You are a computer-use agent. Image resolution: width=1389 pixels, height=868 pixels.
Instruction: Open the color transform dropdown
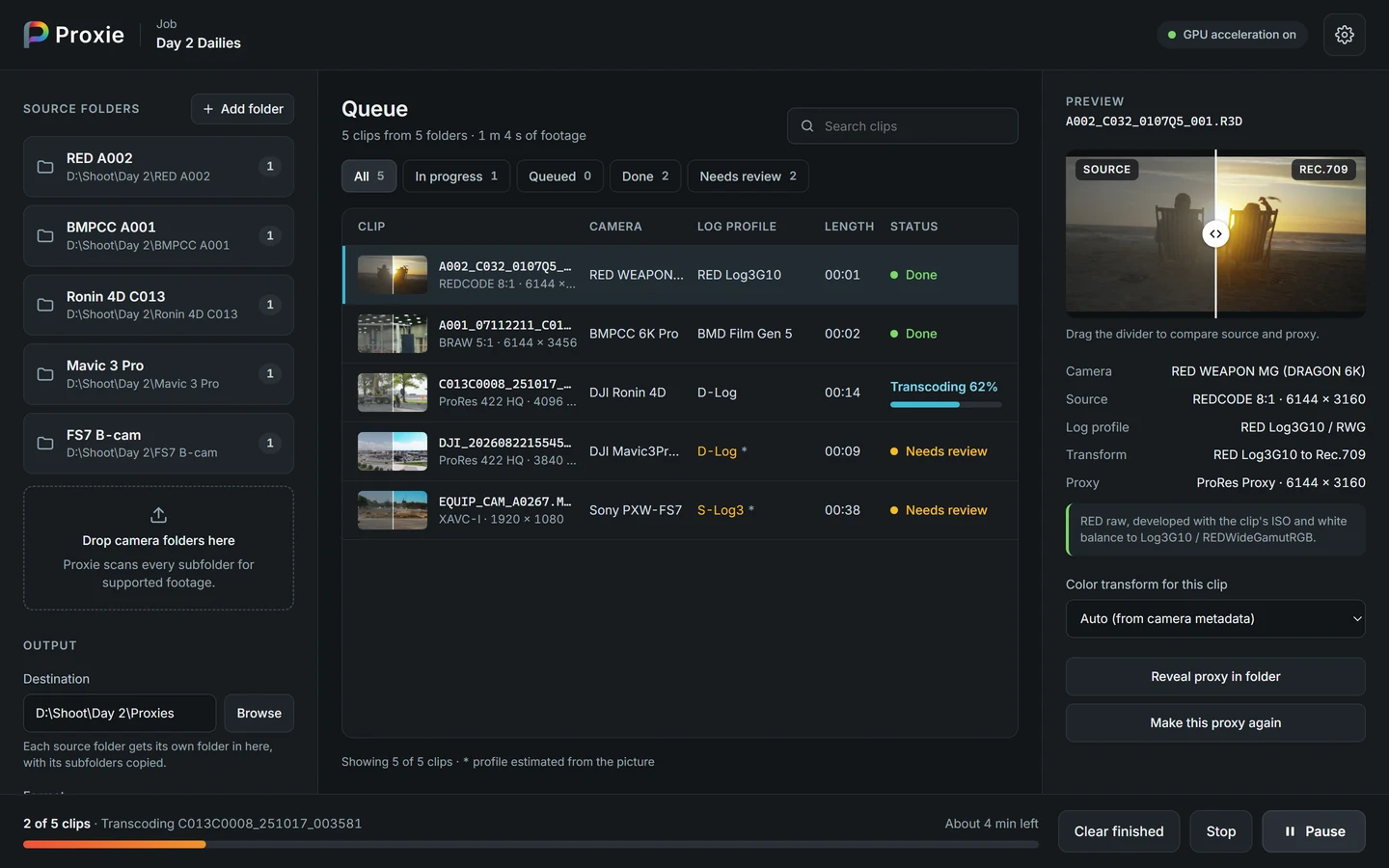click(1215, 619)
